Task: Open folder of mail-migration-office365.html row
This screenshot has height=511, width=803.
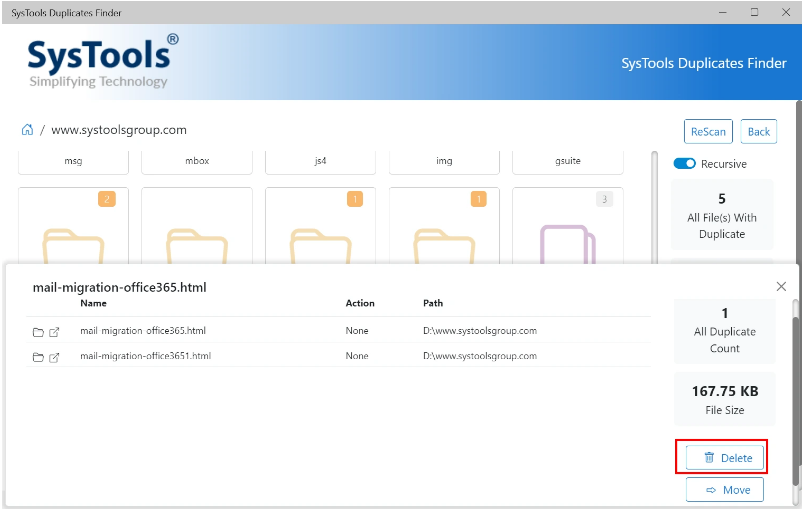Action: coord(38,332)
